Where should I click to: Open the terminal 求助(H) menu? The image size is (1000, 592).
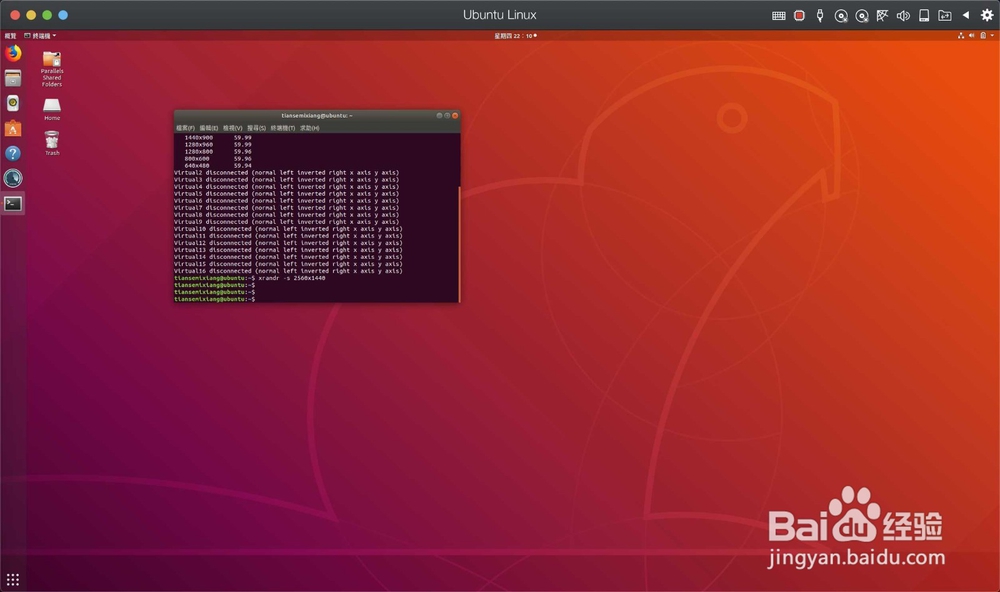[310, 128]
